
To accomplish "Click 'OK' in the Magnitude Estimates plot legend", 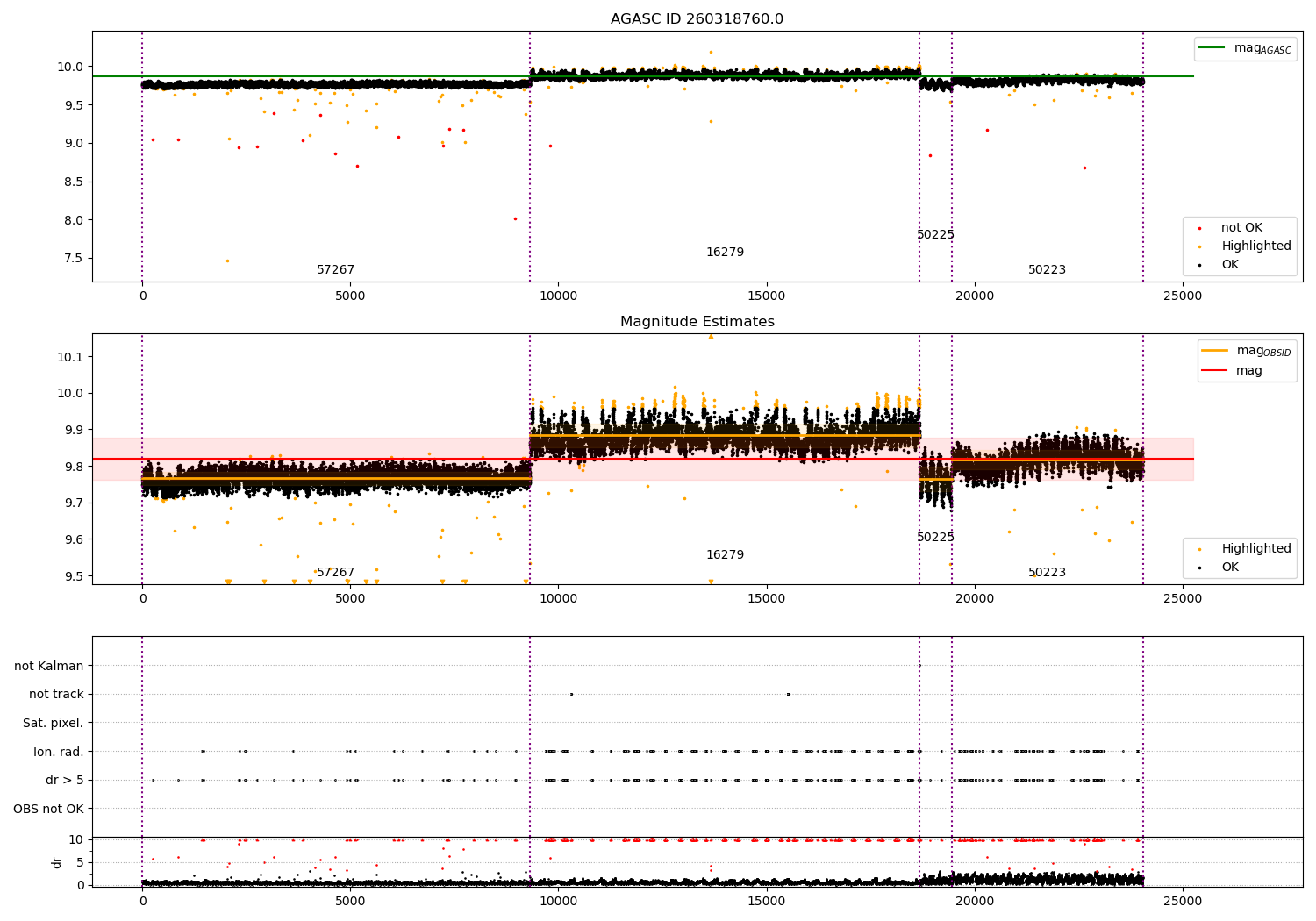I will [x=1230, y=568].
